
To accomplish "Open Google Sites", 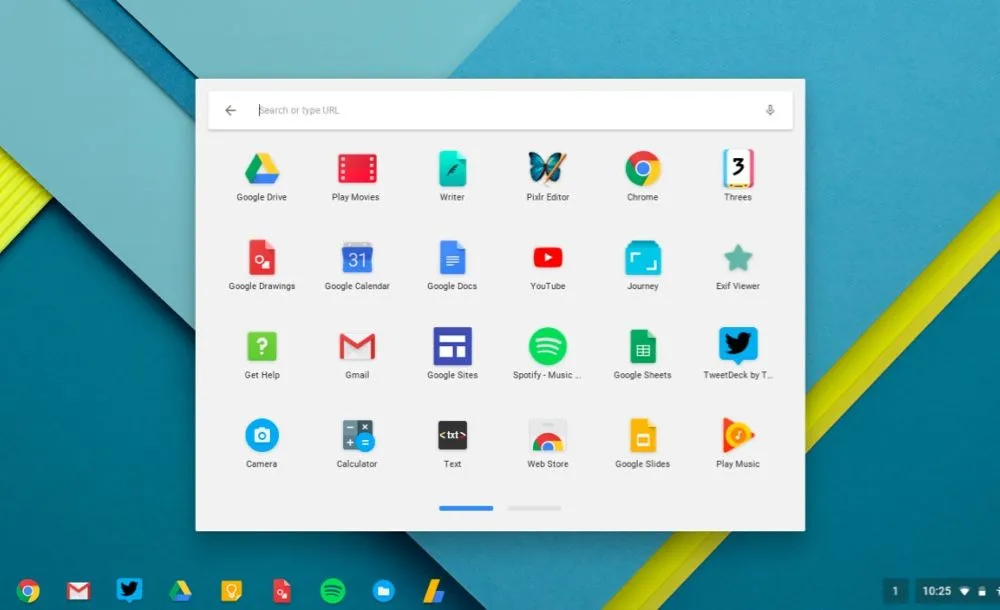I will [452, 346].
